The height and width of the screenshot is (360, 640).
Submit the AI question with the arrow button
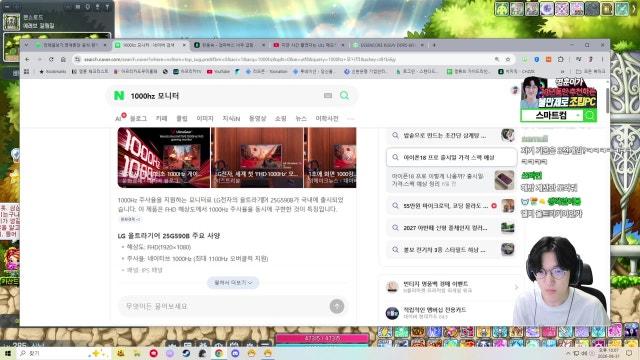[337, 306]
